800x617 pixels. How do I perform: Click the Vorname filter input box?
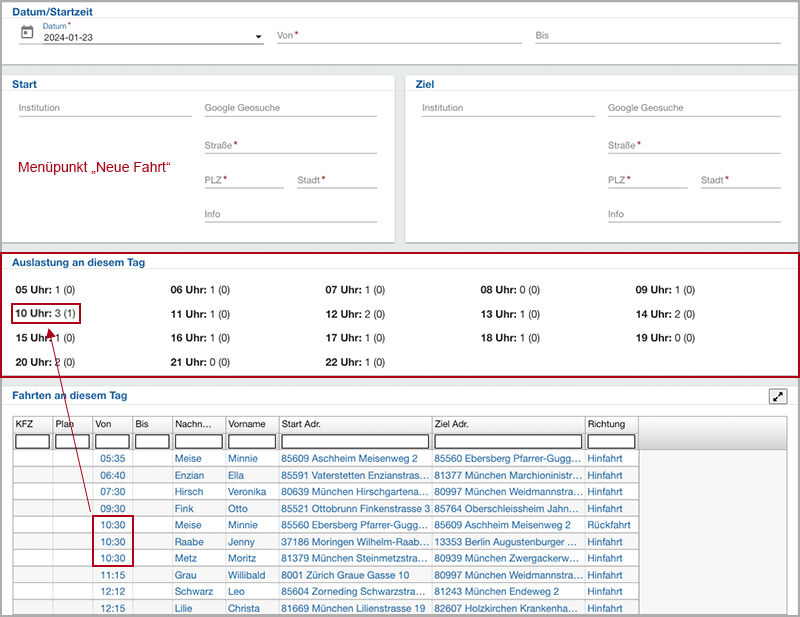(252, 441)
